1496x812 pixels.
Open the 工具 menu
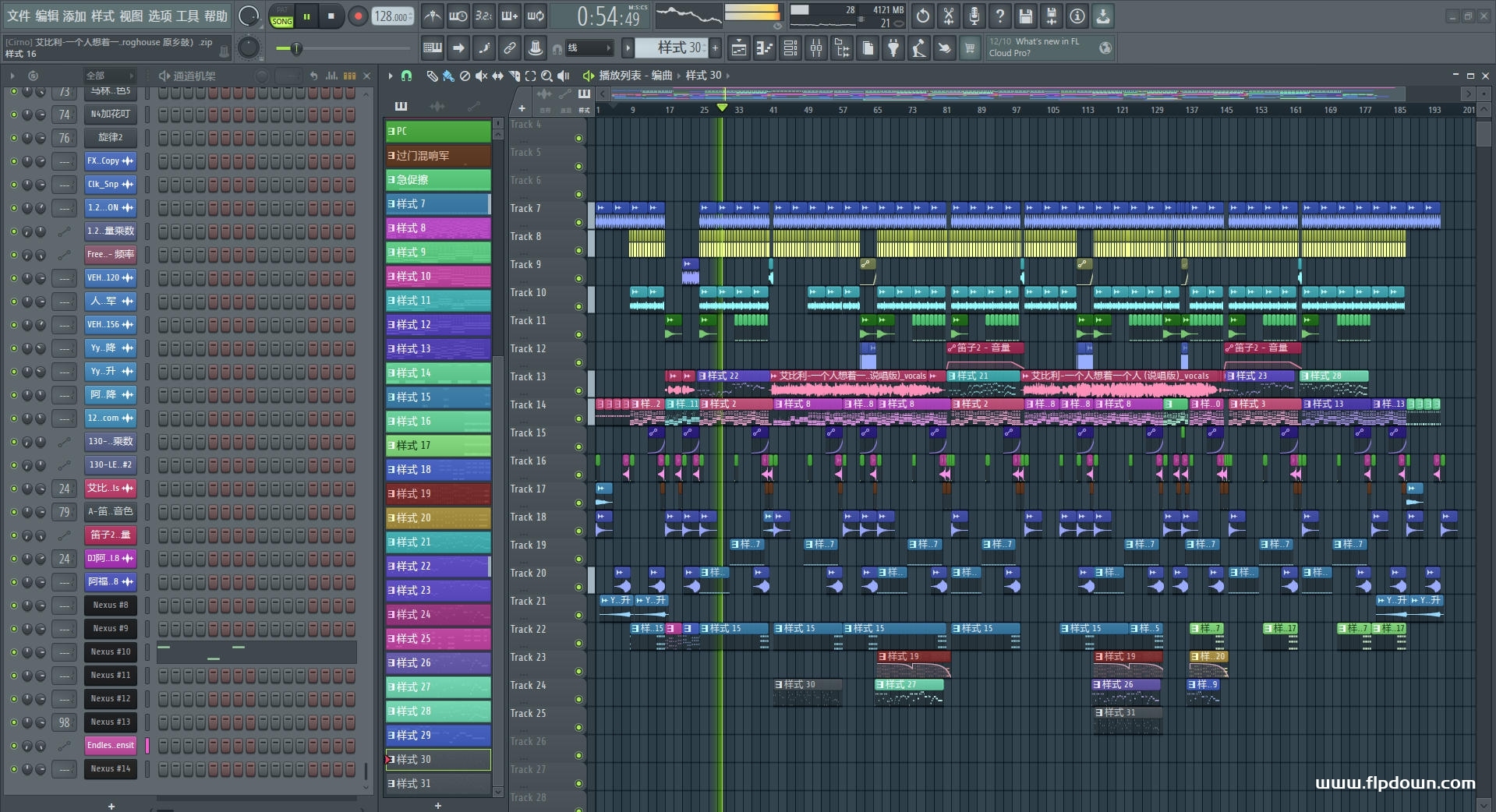187,16
